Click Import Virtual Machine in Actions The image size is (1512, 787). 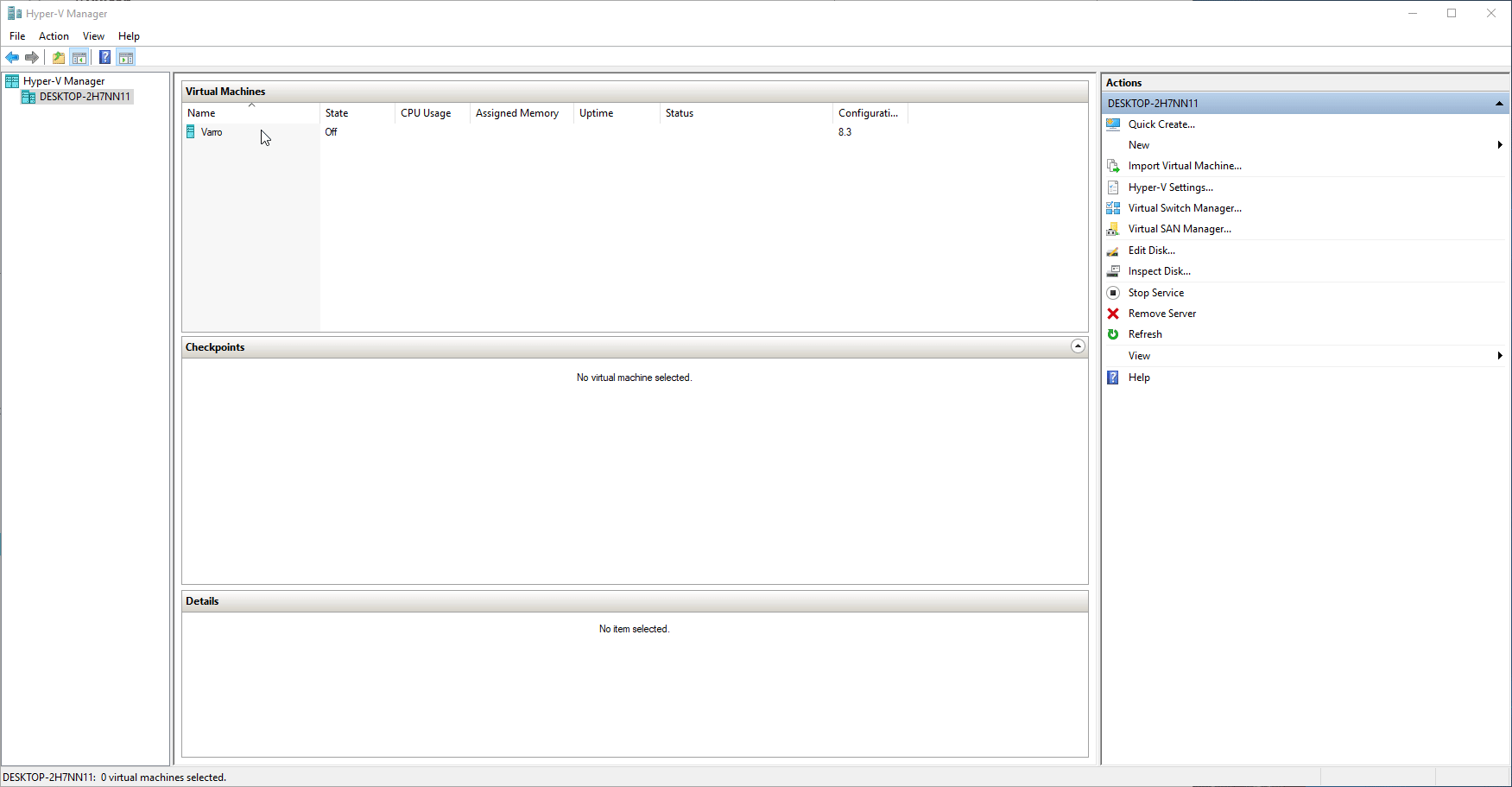[x=1184, y=166]
